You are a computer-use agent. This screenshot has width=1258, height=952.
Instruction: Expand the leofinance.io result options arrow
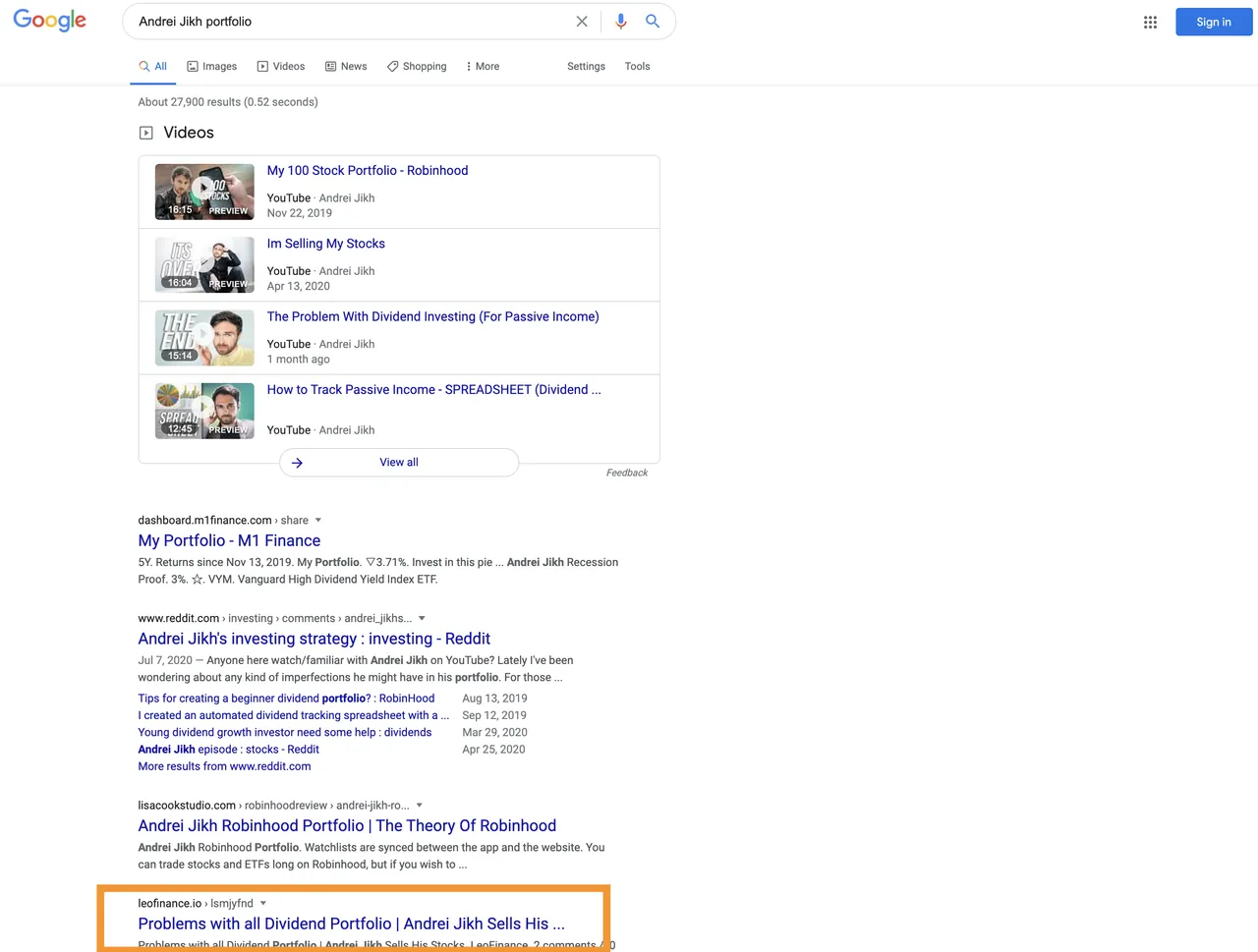click(x=263, y=903)
